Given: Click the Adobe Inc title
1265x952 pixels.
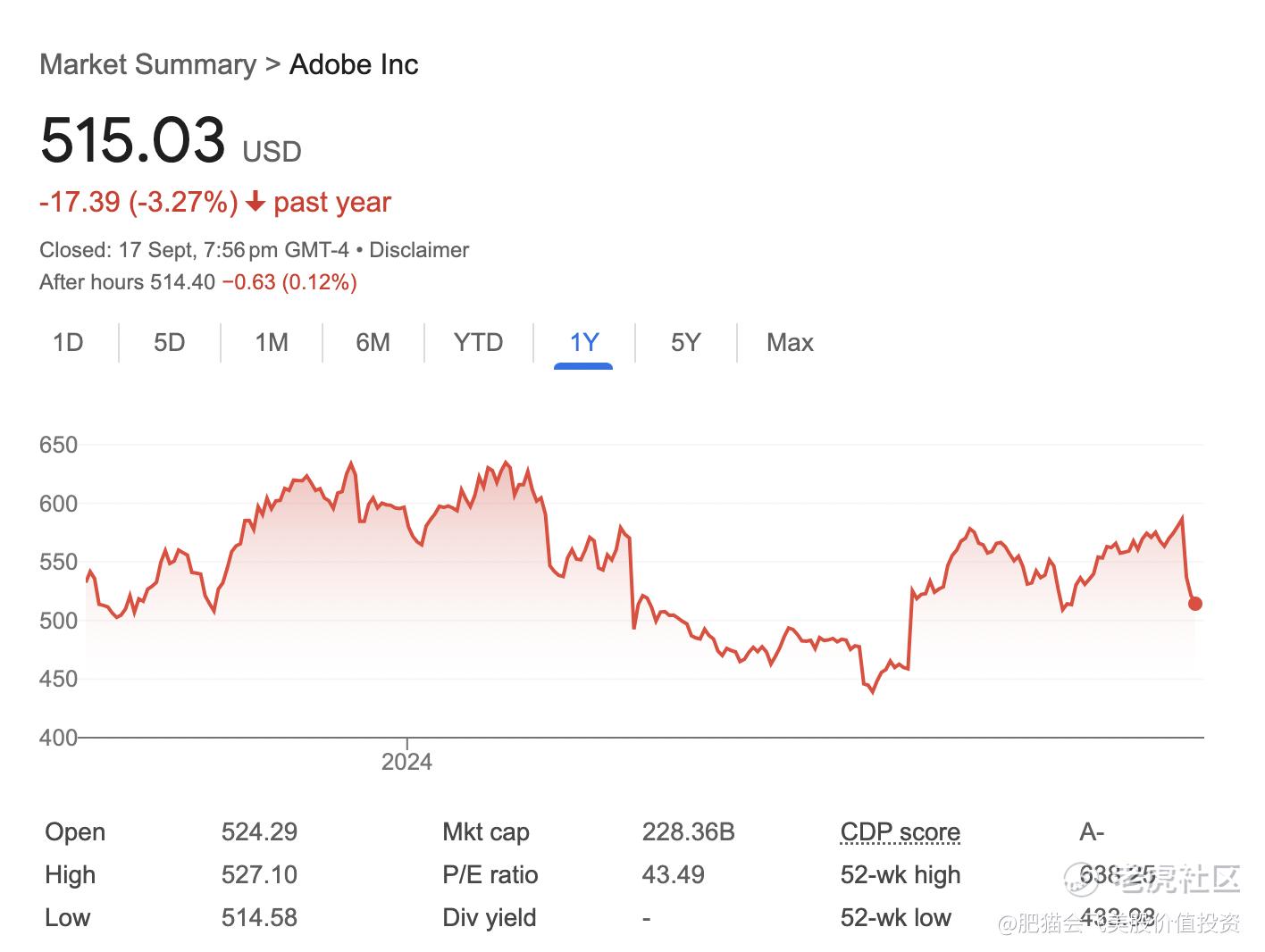Looking at the screenshot, I should pyautogui.click(x=354, y=64).
